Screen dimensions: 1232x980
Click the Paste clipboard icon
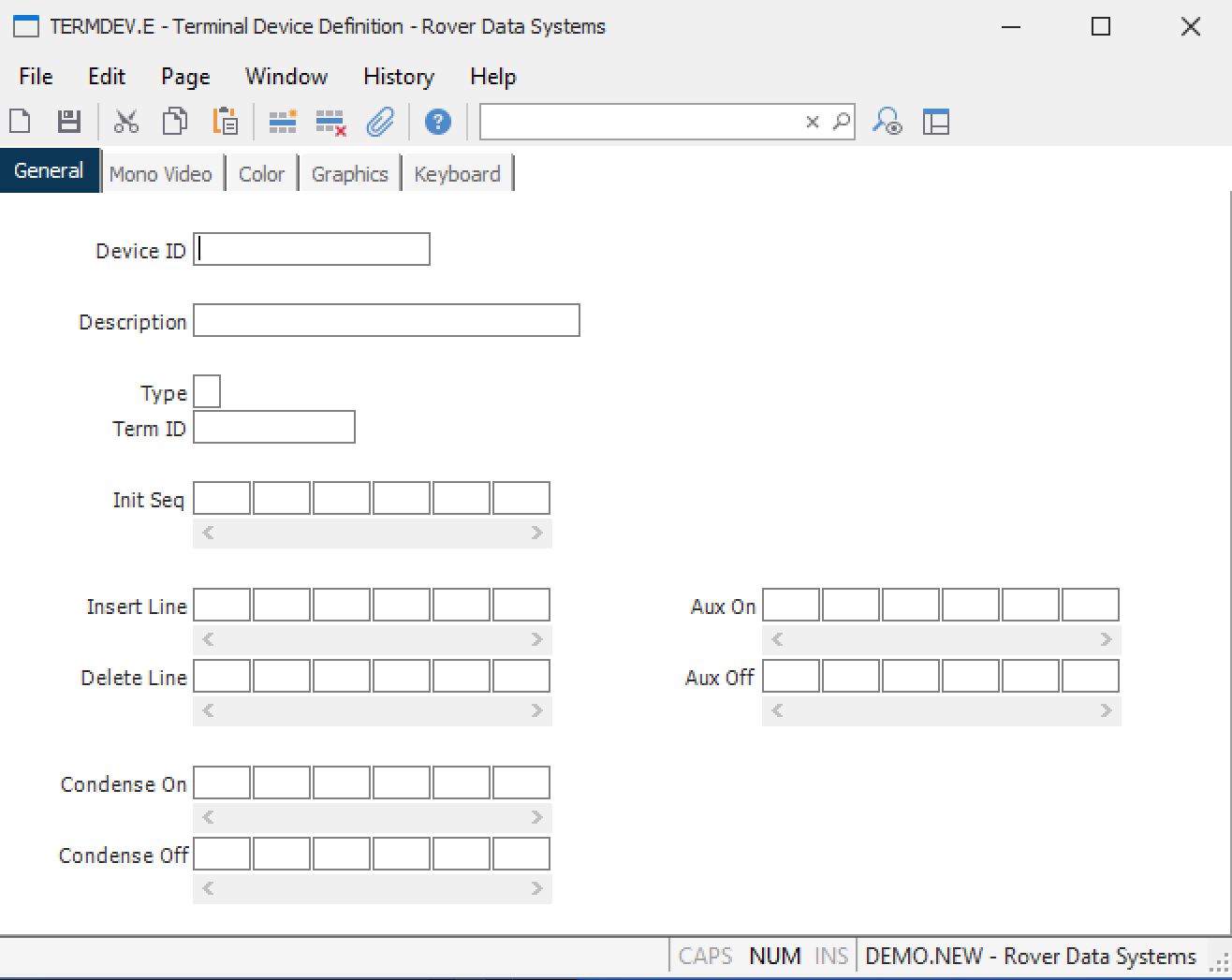pos(225,122)
